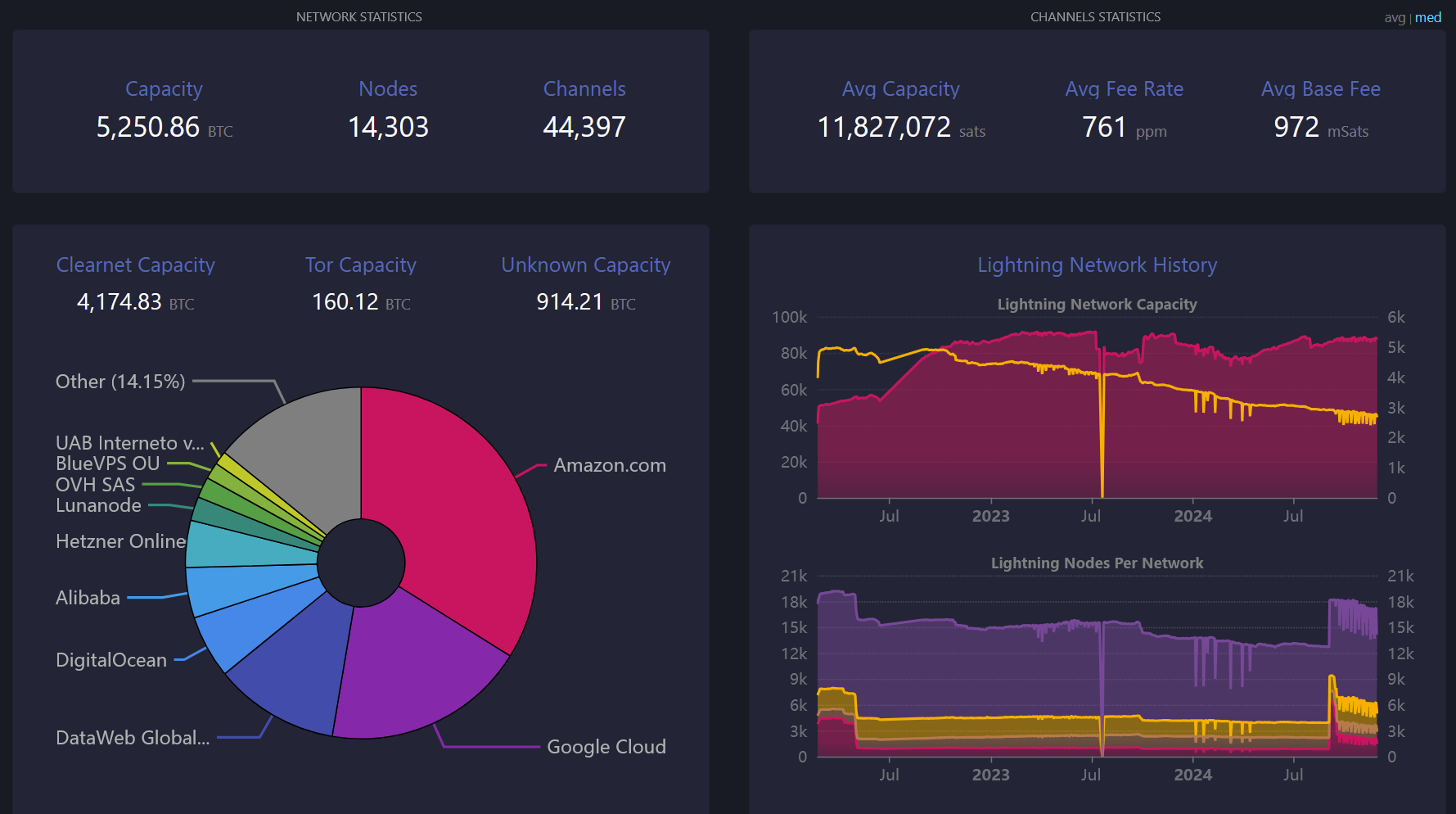
Task: Click the Other (14.15%) label
Action: (x=120, y=382)
